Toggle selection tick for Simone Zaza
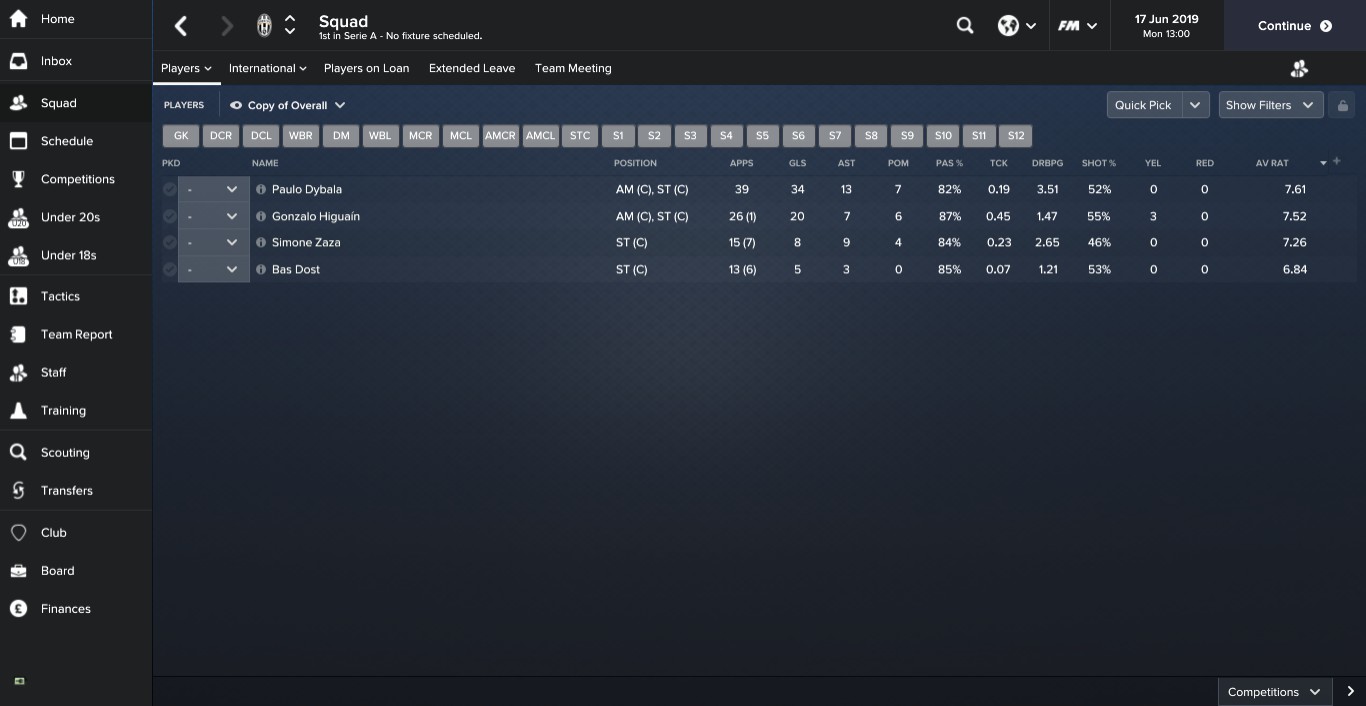This screenshot has width=1366, height=706. [169, 242]
